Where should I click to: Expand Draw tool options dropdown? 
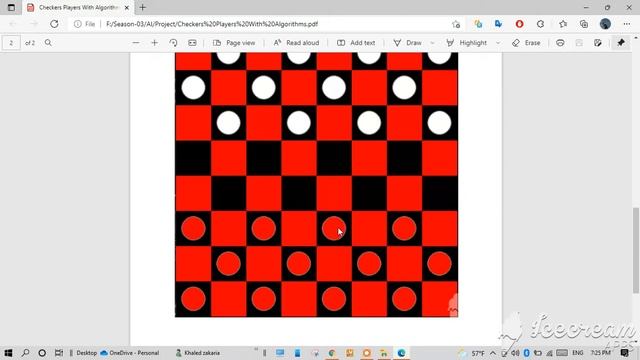pos(432,43)
